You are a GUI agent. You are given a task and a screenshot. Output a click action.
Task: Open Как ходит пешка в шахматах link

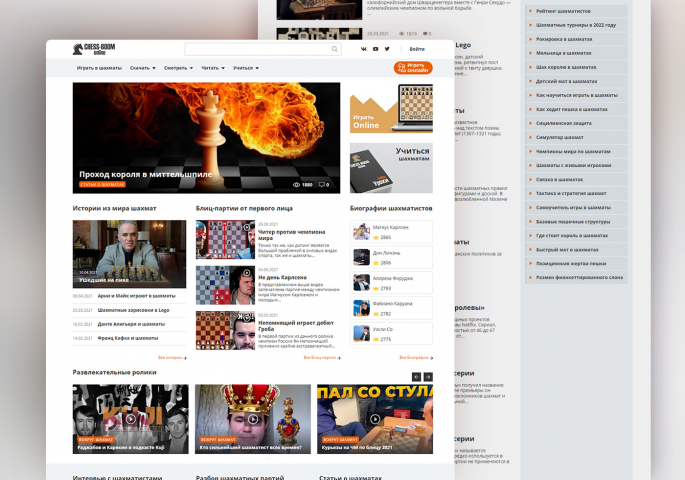pos(577,109)
